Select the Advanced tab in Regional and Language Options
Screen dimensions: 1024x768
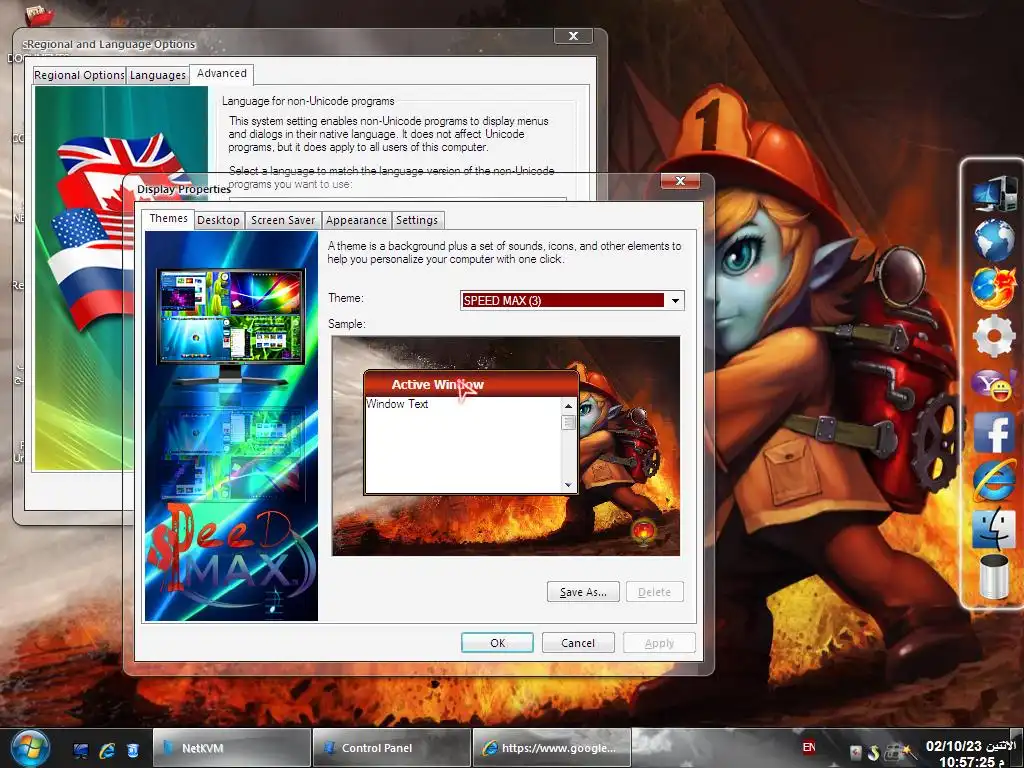click(x=221, y=73)
